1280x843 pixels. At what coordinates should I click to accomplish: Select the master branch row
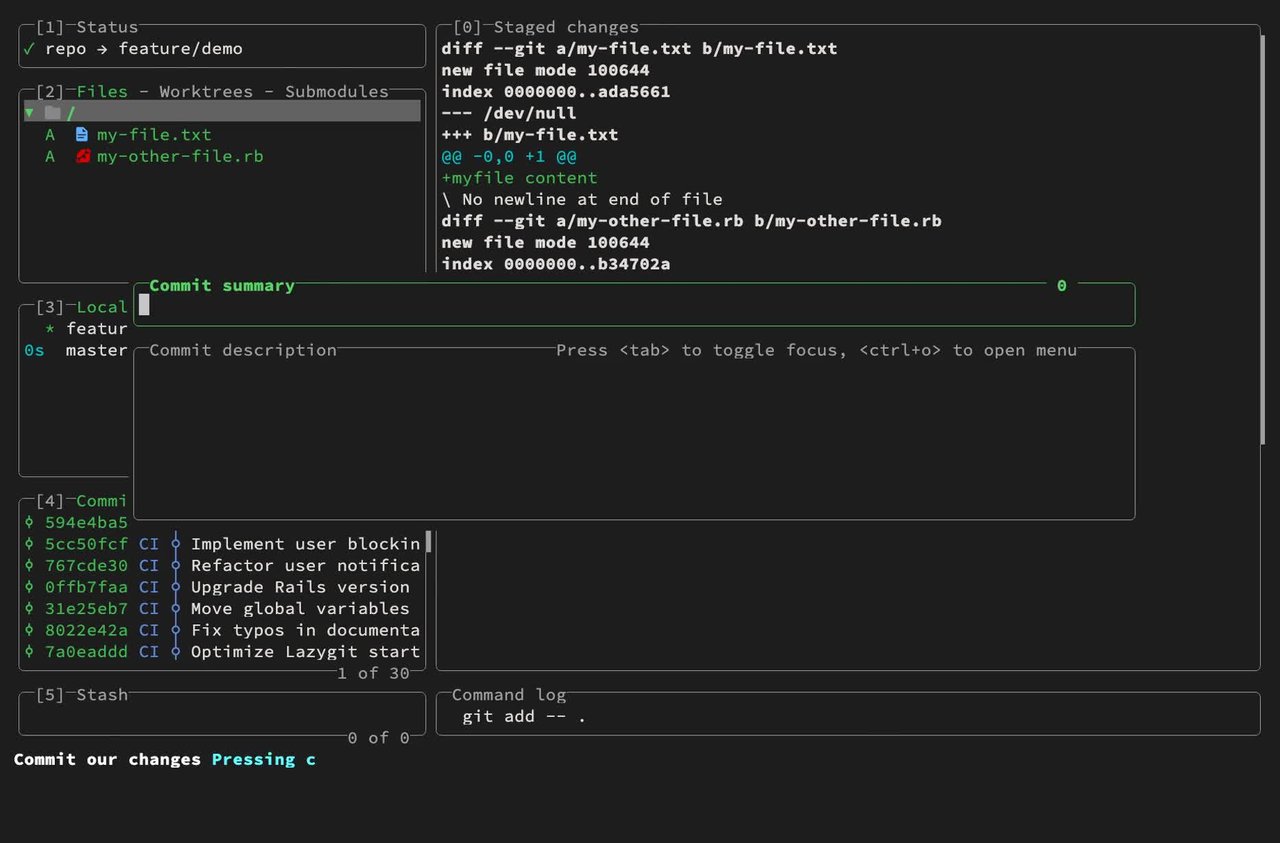tap(76, 350)
